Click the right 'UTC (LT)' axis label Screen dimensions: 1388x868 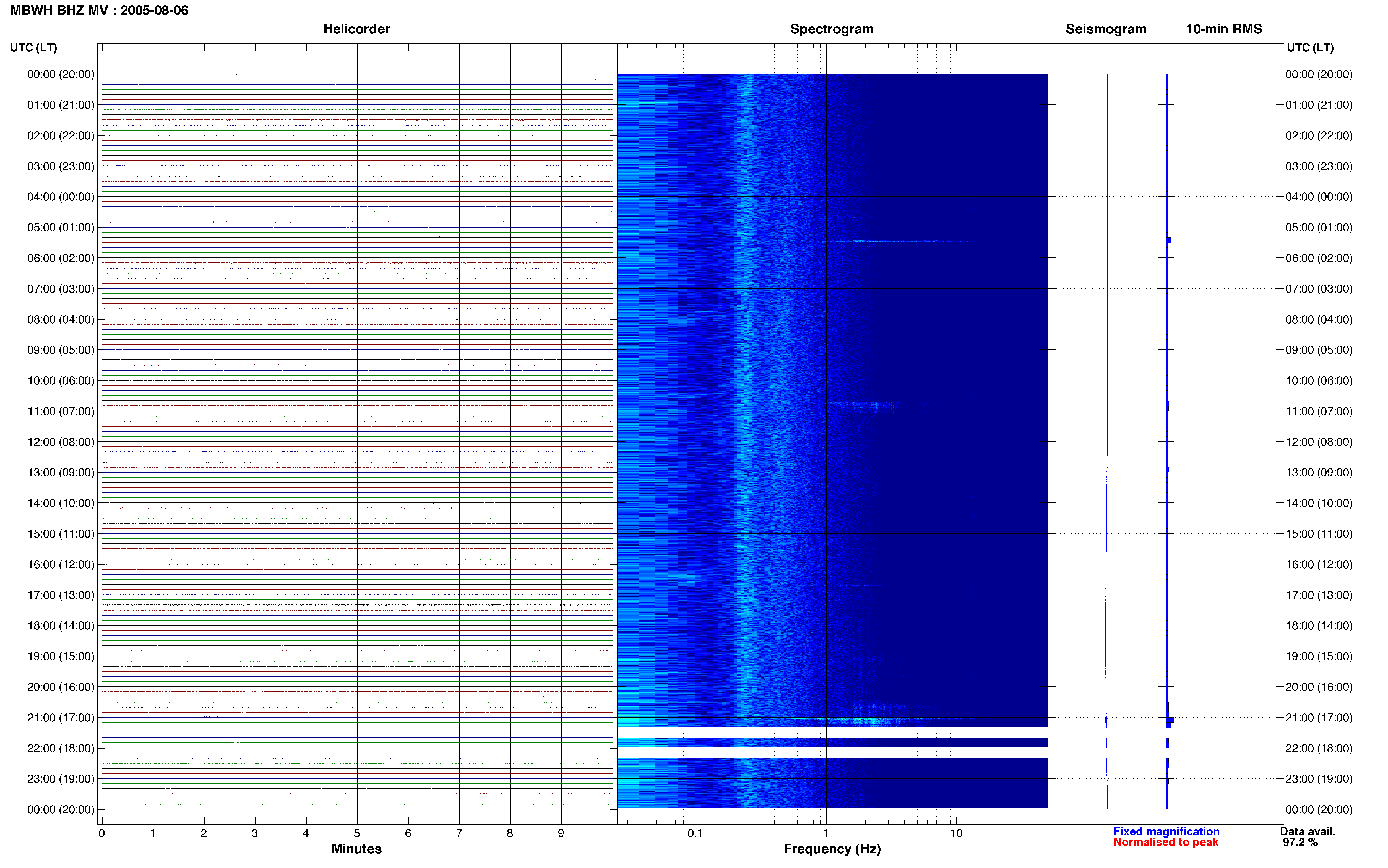tap(1310, 48)
